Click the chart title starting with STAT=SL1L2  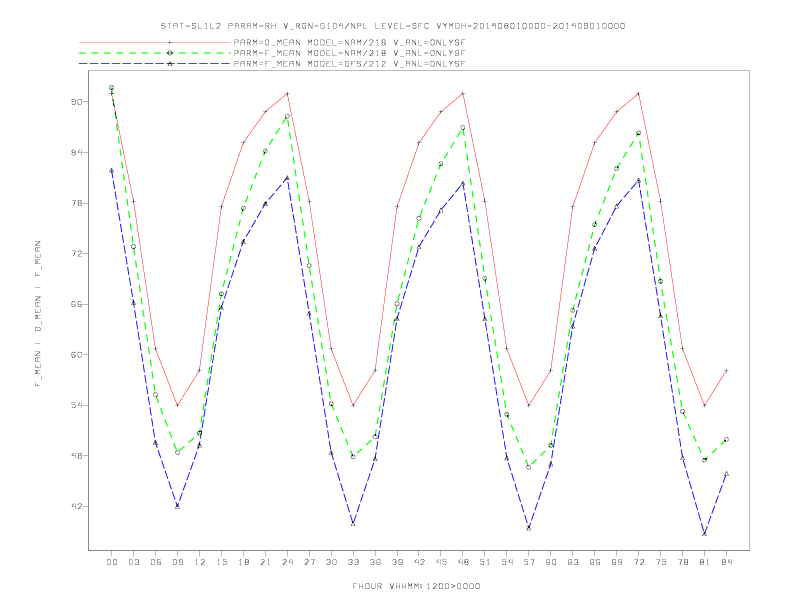point(393,26)
